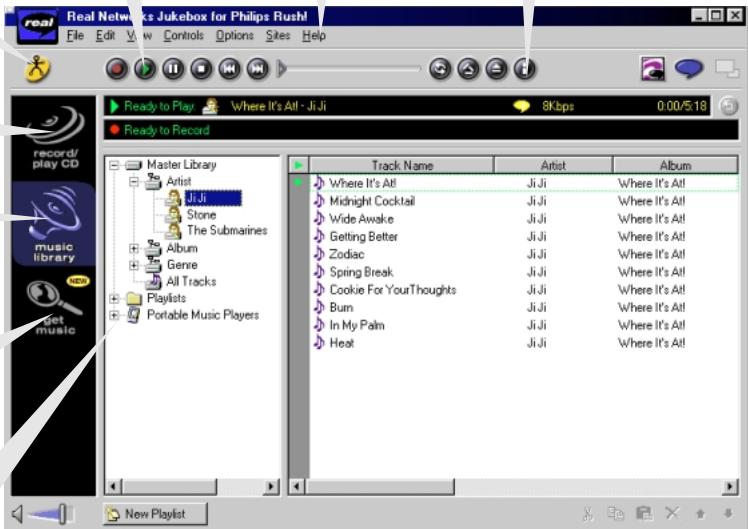The image size is (748, 529).
Task: Move the track down with down arrow
Action: coord(728,514)
